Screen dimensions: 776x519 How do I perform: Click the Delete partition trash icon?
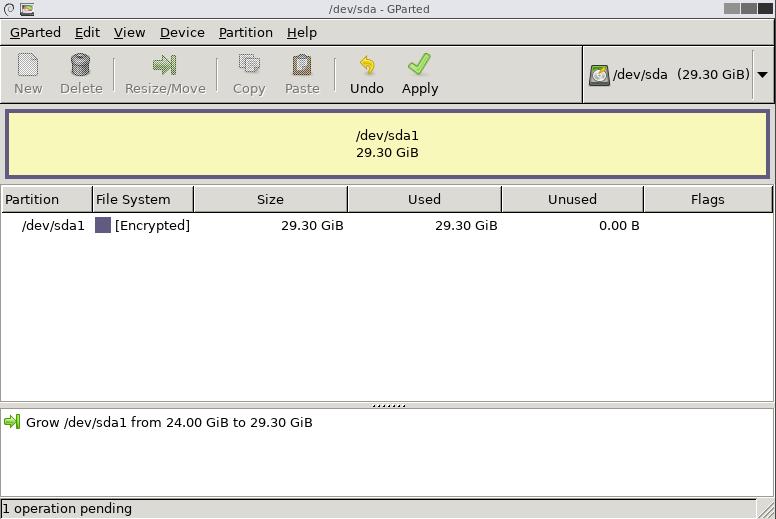[81, 64]
